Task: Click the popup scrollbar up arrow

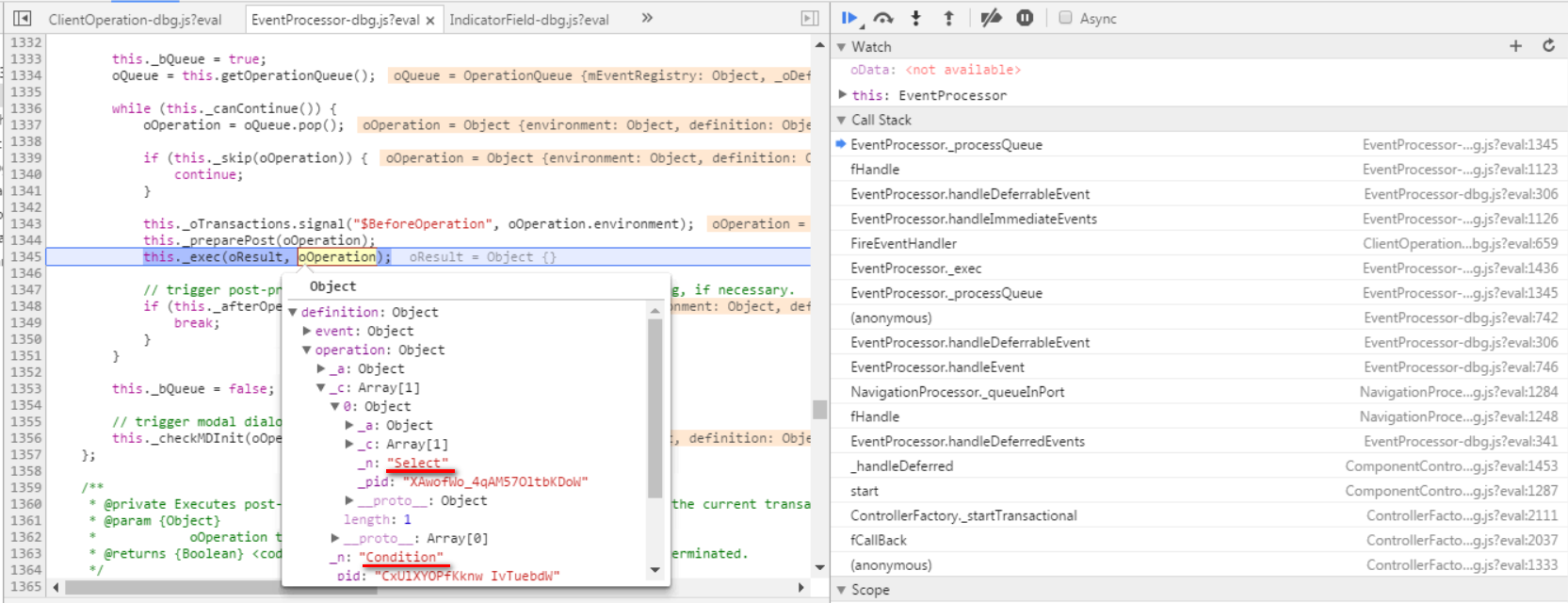Action: pos(655,310)
